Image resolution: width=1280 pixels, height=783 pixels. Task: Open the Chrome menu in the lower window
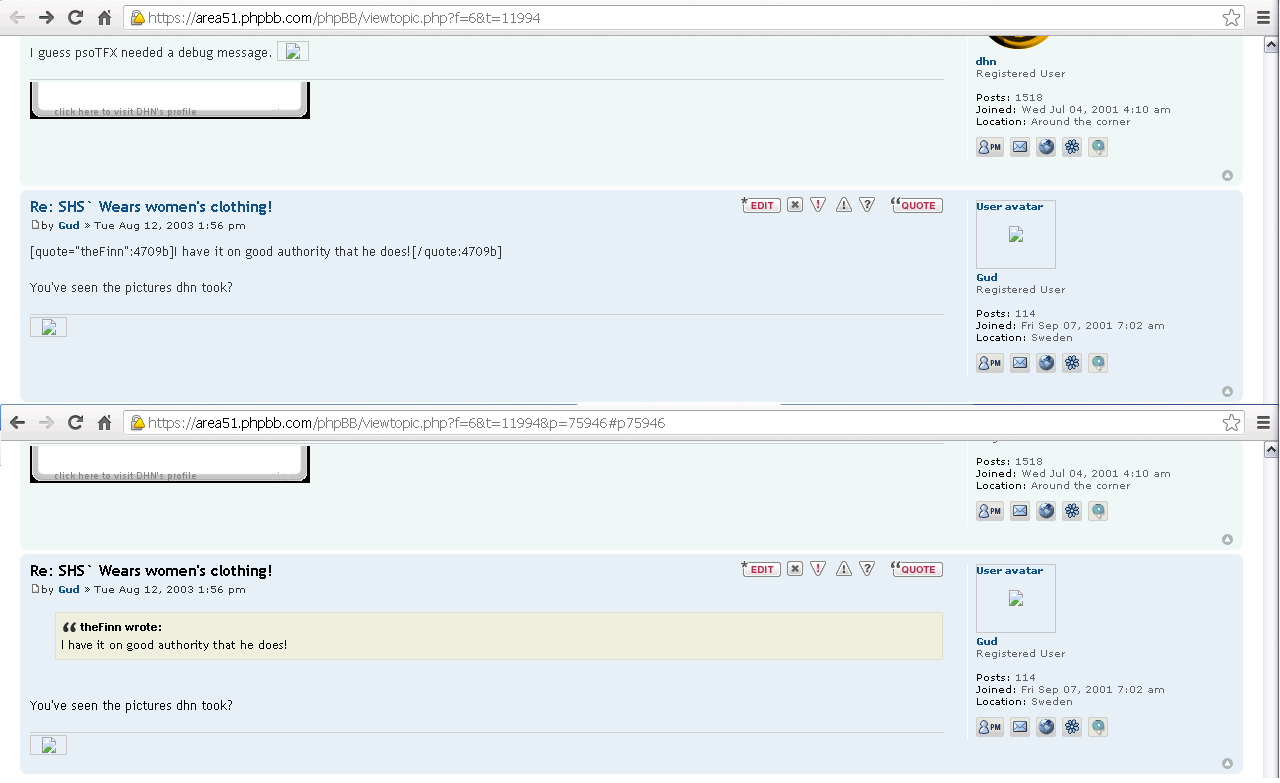(1263, 423)
